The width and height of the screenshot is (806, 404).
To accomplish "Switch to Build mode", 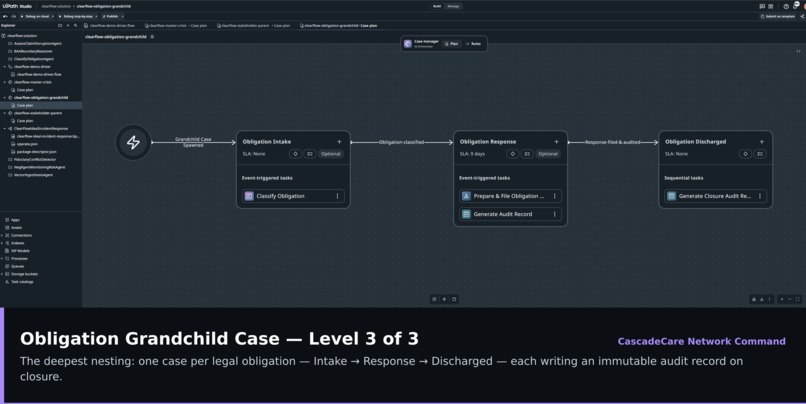I will [437, 6].
